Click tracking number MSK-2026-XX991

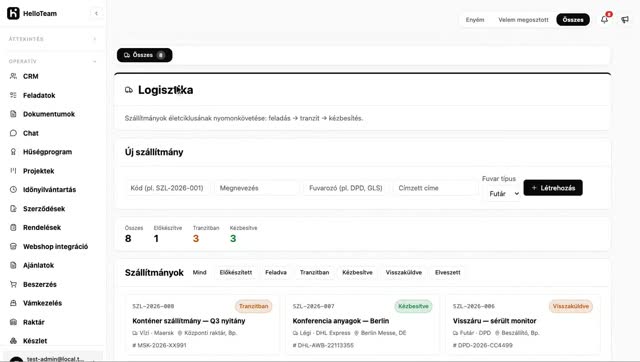pyautogui.click(x=159, y=345)
